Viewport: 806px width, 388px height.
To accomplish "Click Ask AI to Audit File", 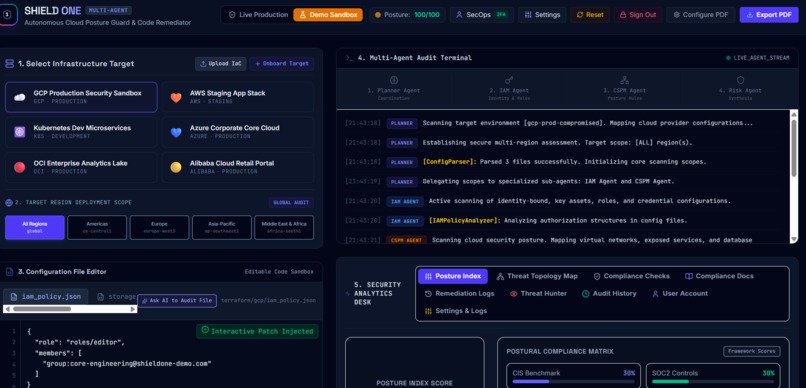I will (x=177, y=301).
